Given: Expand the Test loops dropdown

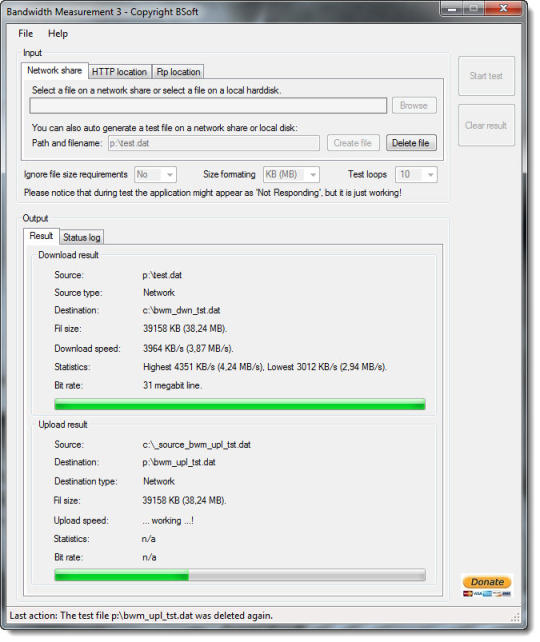Looking at the screenshot, I should click(x=416, y=174).
